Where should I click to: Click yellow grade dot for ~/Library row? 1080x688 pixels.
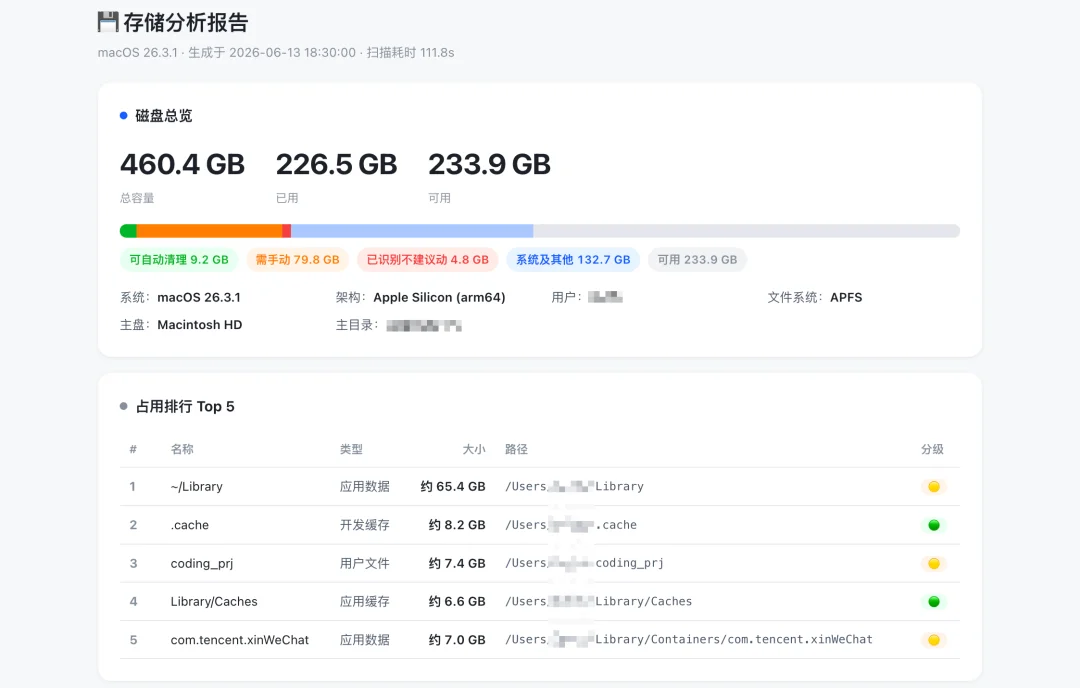pos(934,487)
